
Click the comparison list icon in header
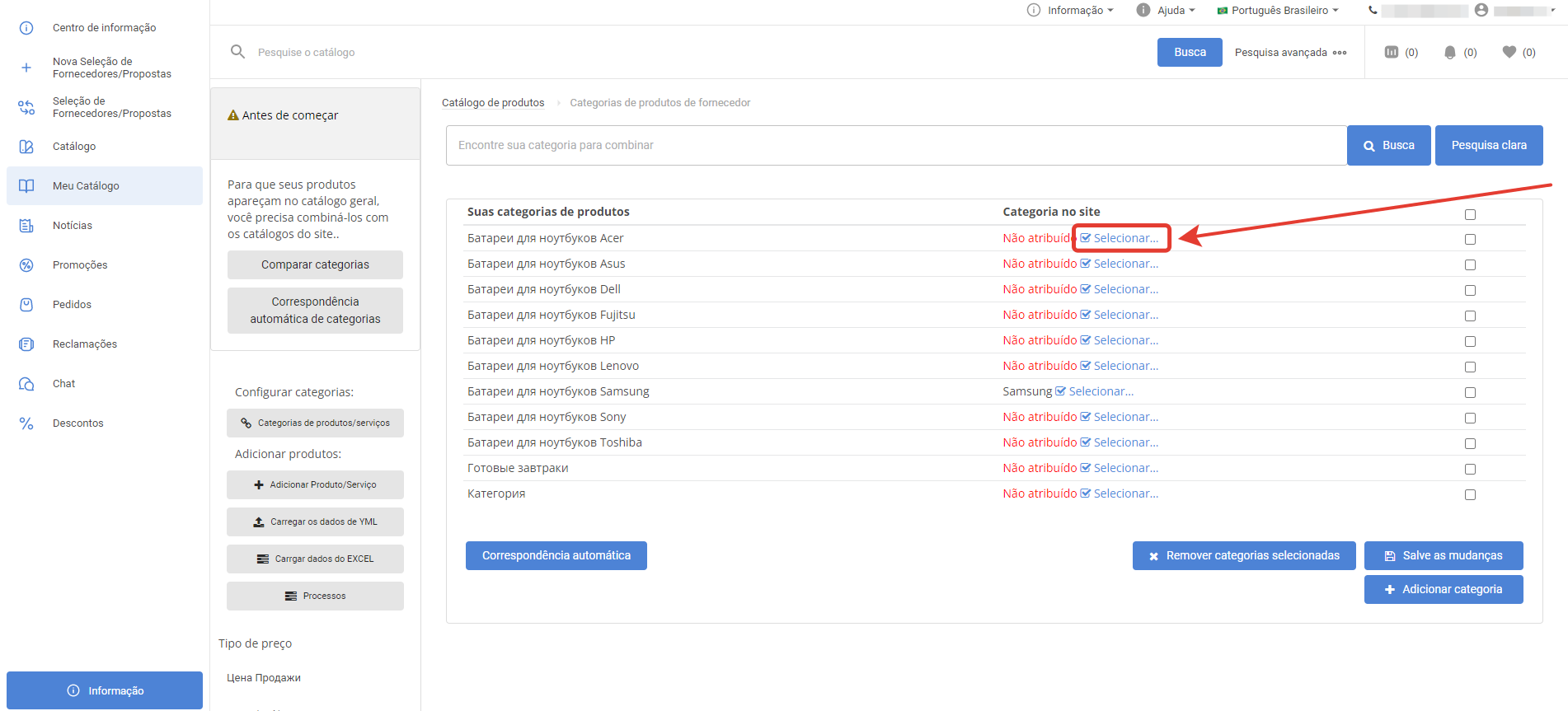pos(1392,52)
